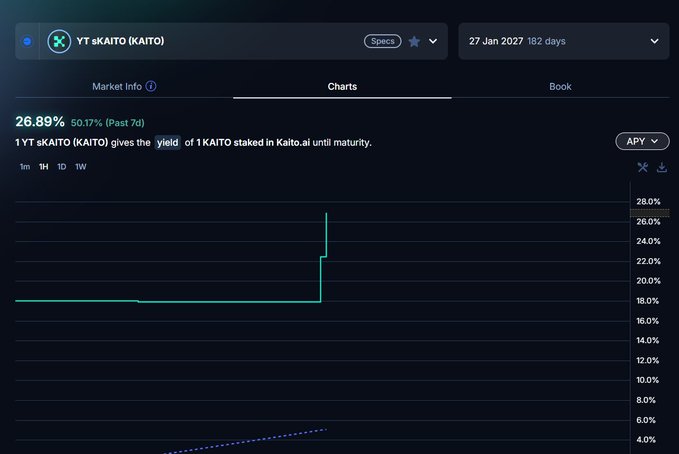This screenshot has width=679, height=454.
Task: Open the APY metric dropdown
Action: 642,141
